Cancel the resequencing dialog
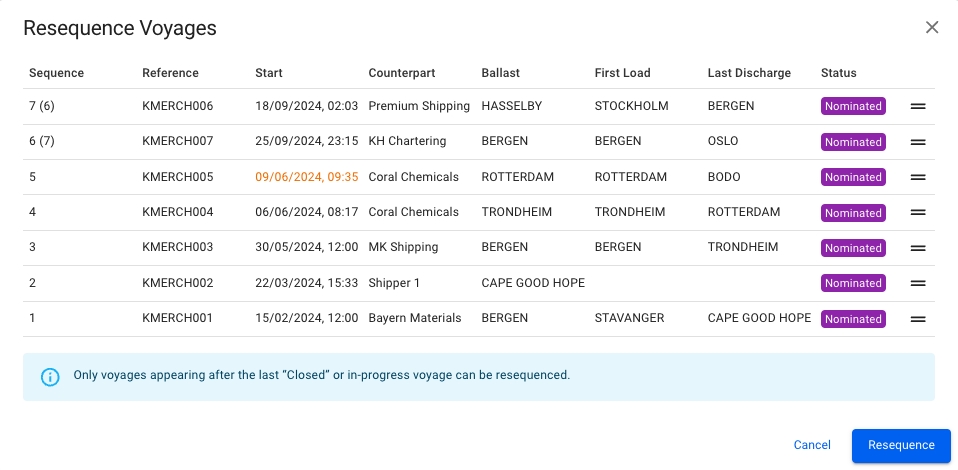 click(x=812, y=445)
